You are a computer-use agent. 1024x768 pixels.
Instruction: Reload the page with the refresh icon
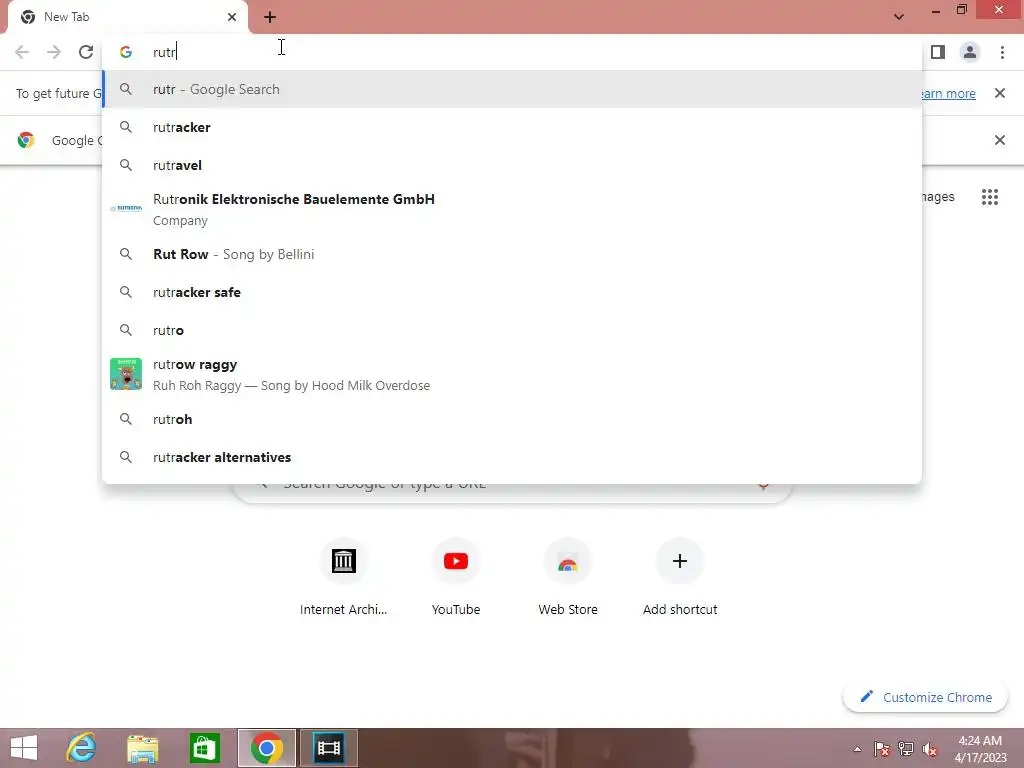(86, 52)
